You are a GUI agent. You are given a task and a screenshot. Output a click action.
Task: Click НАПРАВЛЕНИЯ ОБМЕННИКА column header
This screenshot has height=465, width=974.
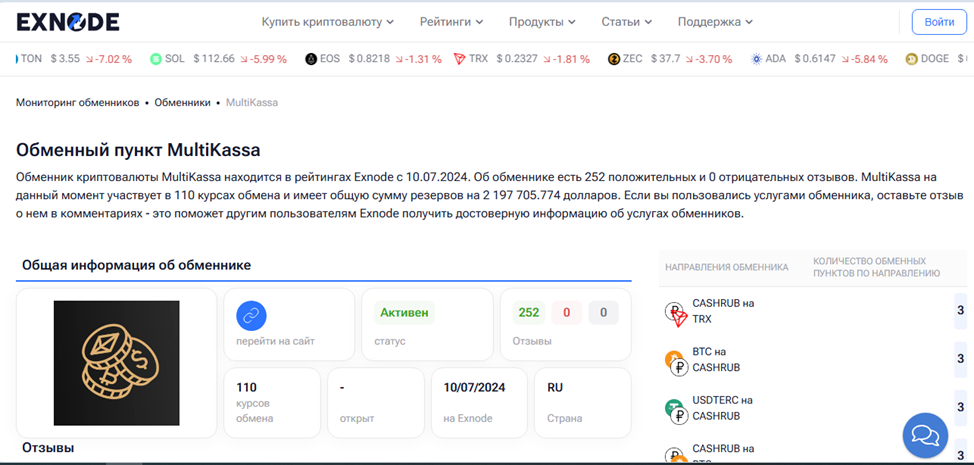727,268
